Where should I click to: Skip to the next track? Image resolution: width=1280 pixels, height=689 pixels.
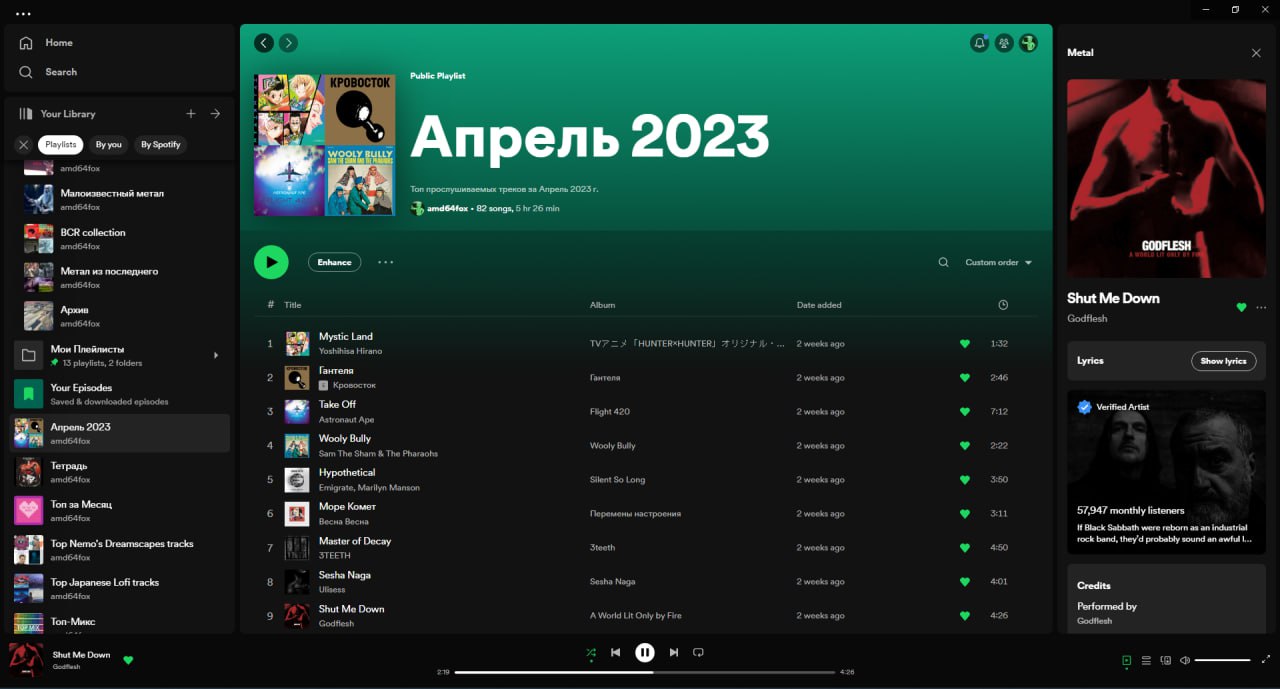[x=674, y=653]
